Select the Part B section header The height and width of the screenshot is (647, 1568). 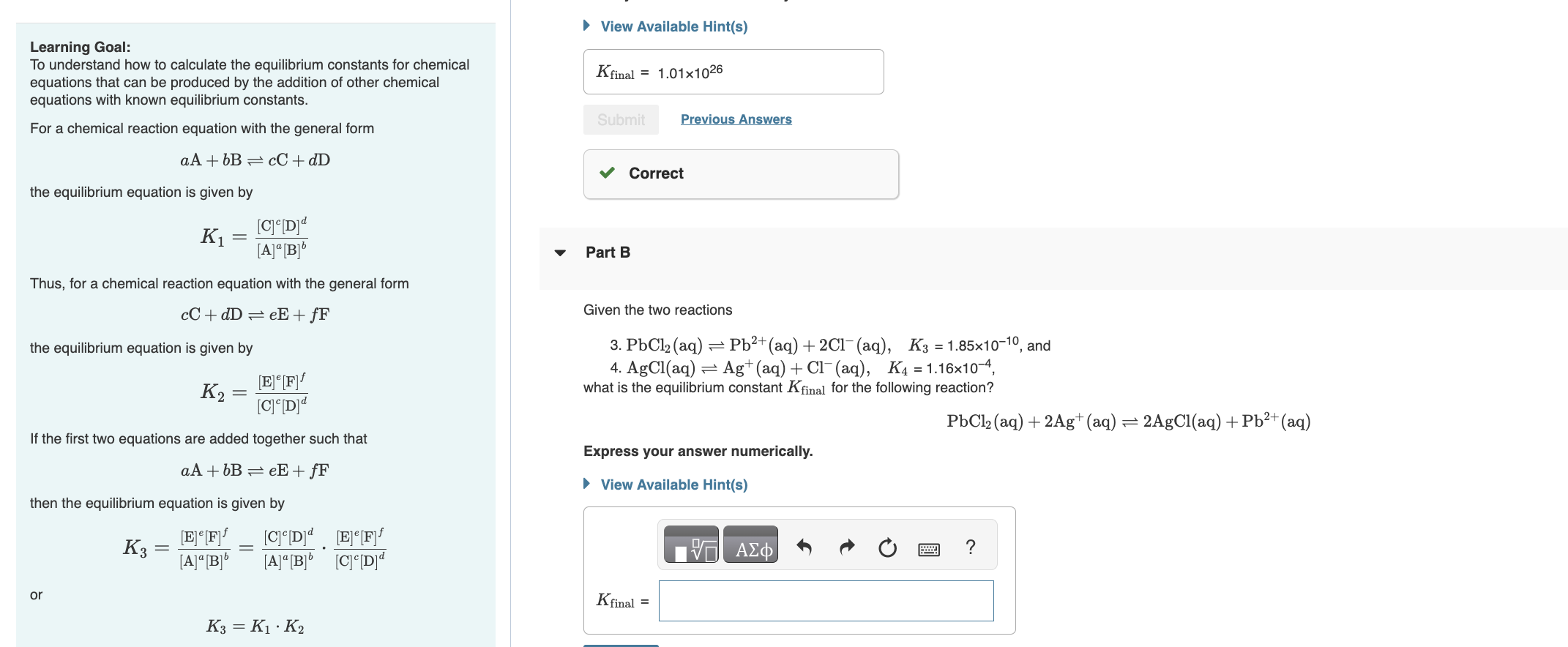(608, 252)
